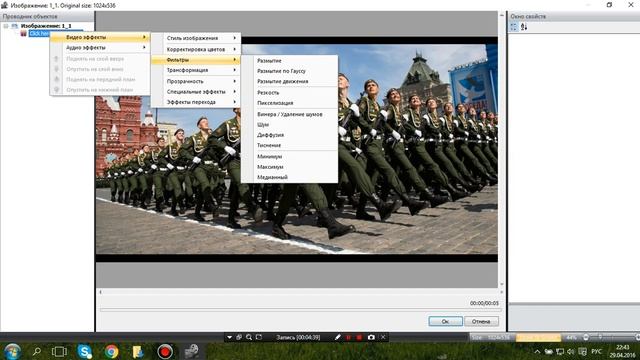Collapse the Изображение: 1_1 tree node
The width and height of the screenshot is (640, 360).
[6, 26]
